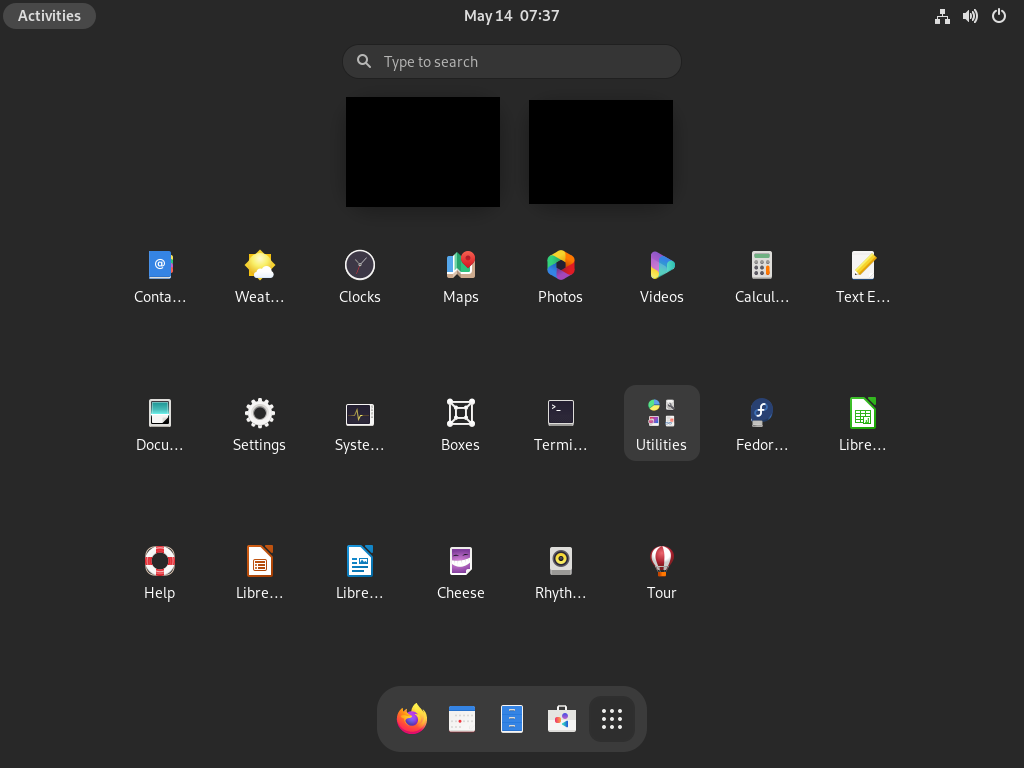Open the power menu icon
The image size is (1024, 768).
click(x=999, y=16)
